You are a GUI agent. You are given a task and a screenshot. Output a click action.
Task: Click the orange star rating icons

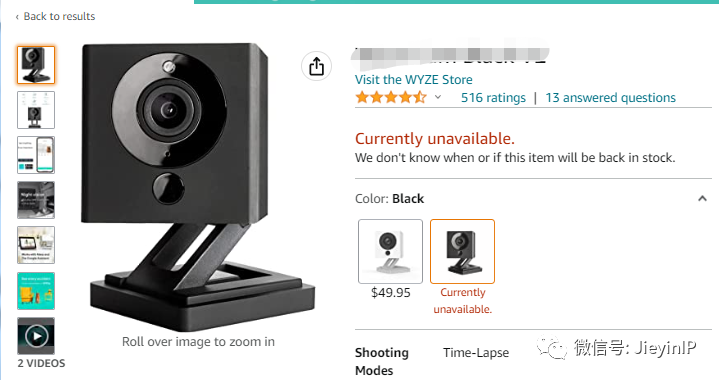tap(391, 97)
